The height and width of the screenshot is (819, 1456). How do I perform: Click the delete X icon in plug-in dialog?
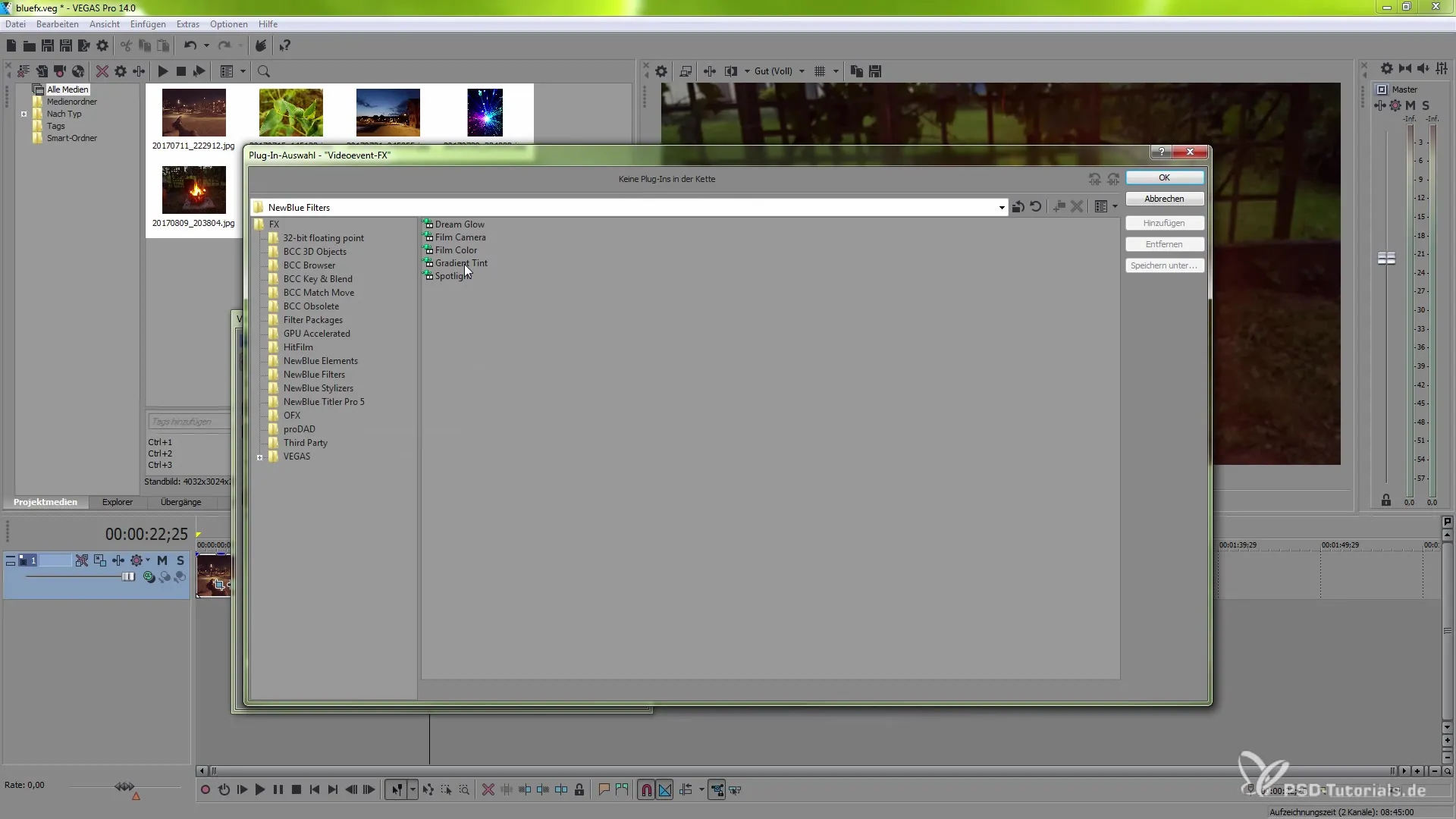(1077, 207)
